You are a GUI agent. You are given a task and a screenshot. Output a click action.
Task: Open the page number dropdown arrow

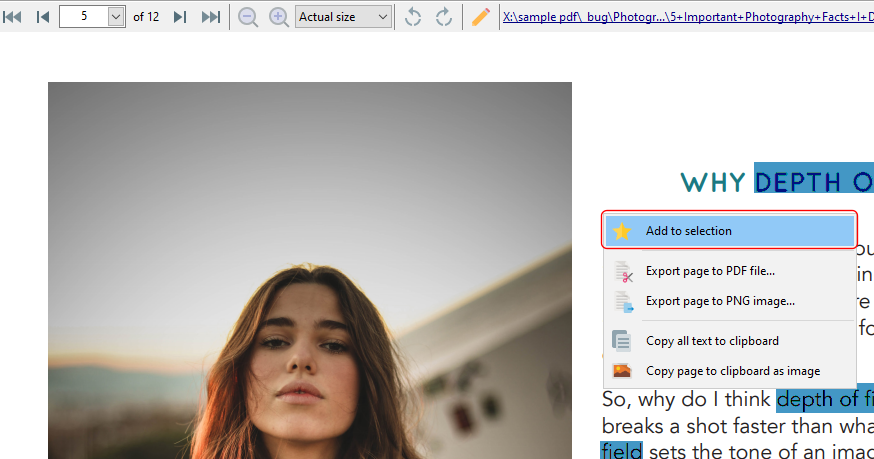coord(115,17)
